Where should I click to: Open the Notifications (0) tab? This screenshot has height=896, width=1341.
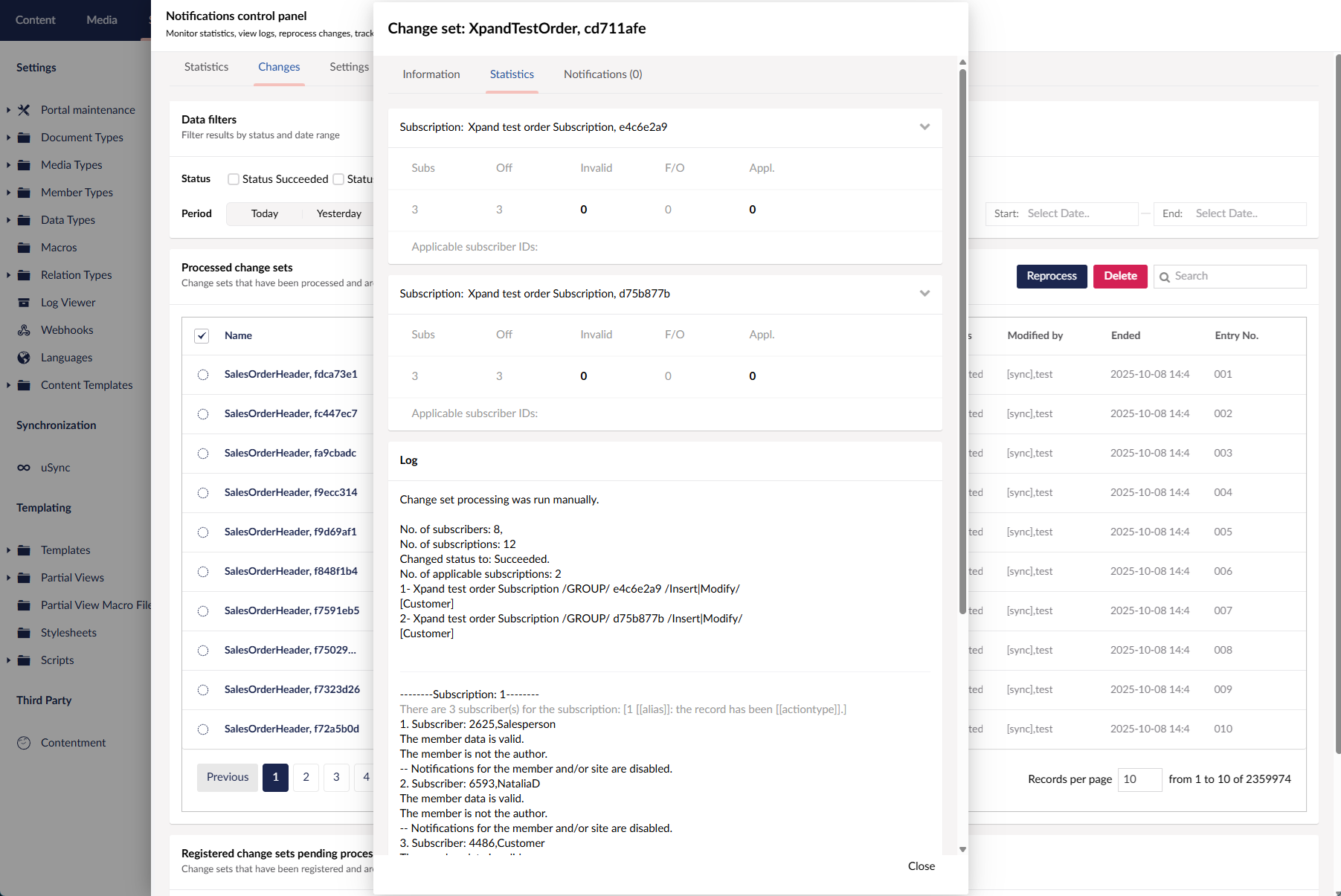tap(602, 74)
